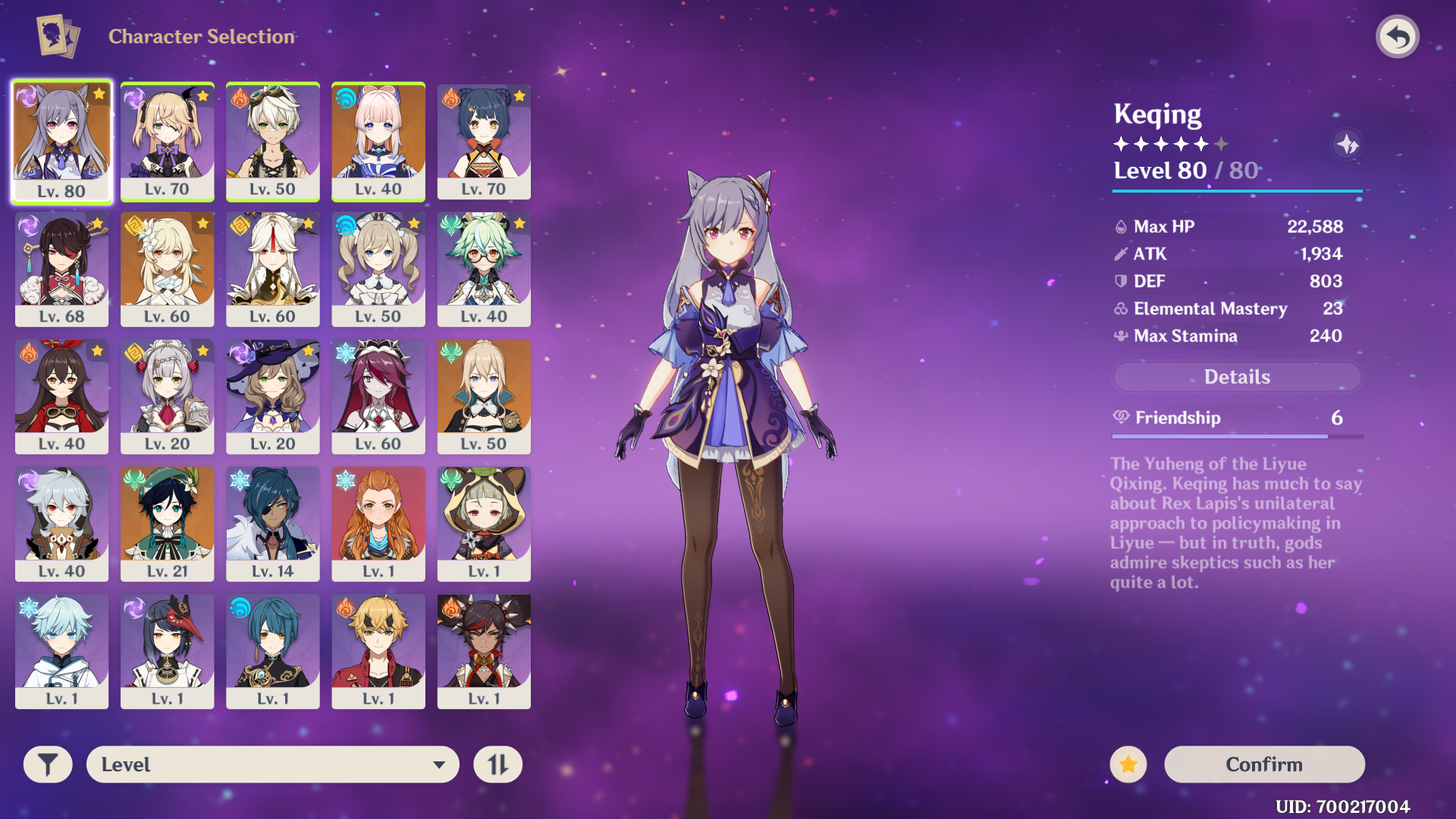Image resolution: width=1456 pixels, height=819 pixels.
Task: Open the Level sort dropdown
Action: click(273, 764)
